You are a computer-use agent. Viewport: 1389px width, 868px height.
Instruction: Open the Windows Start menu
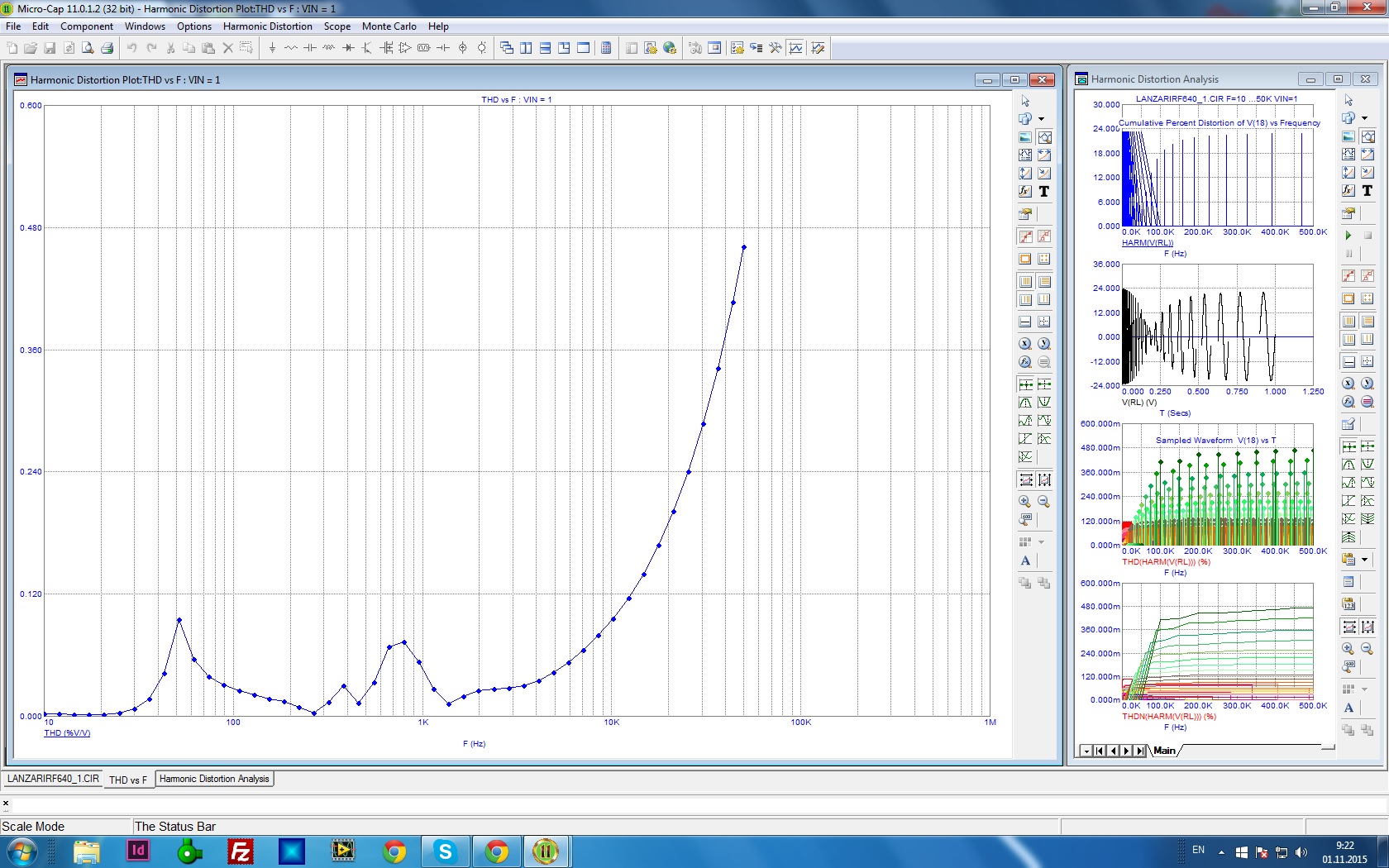[21, 851]
